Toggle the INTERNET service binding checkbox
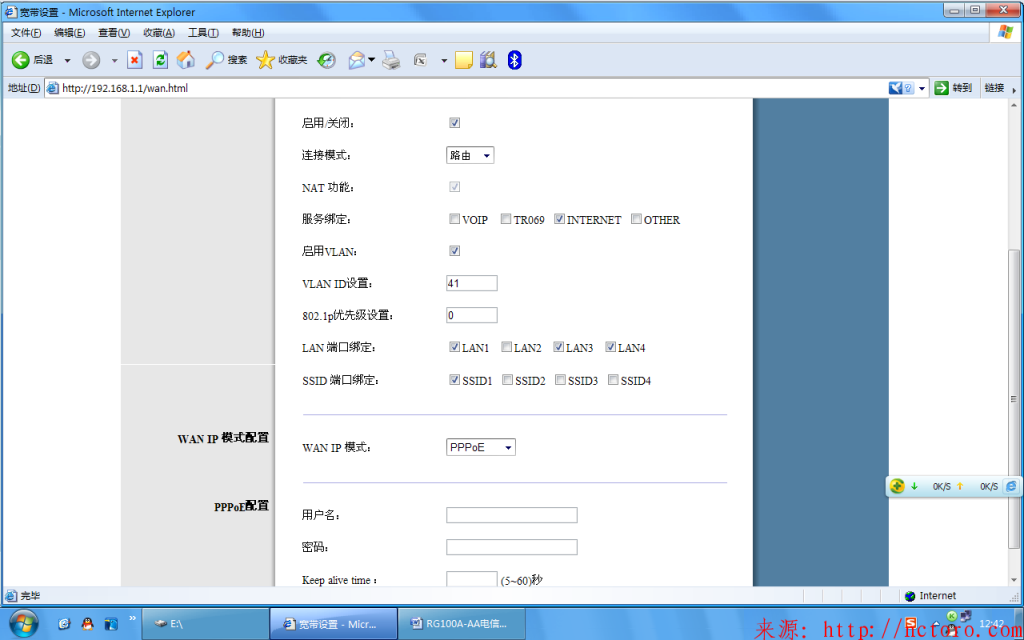 pos(559,219)
